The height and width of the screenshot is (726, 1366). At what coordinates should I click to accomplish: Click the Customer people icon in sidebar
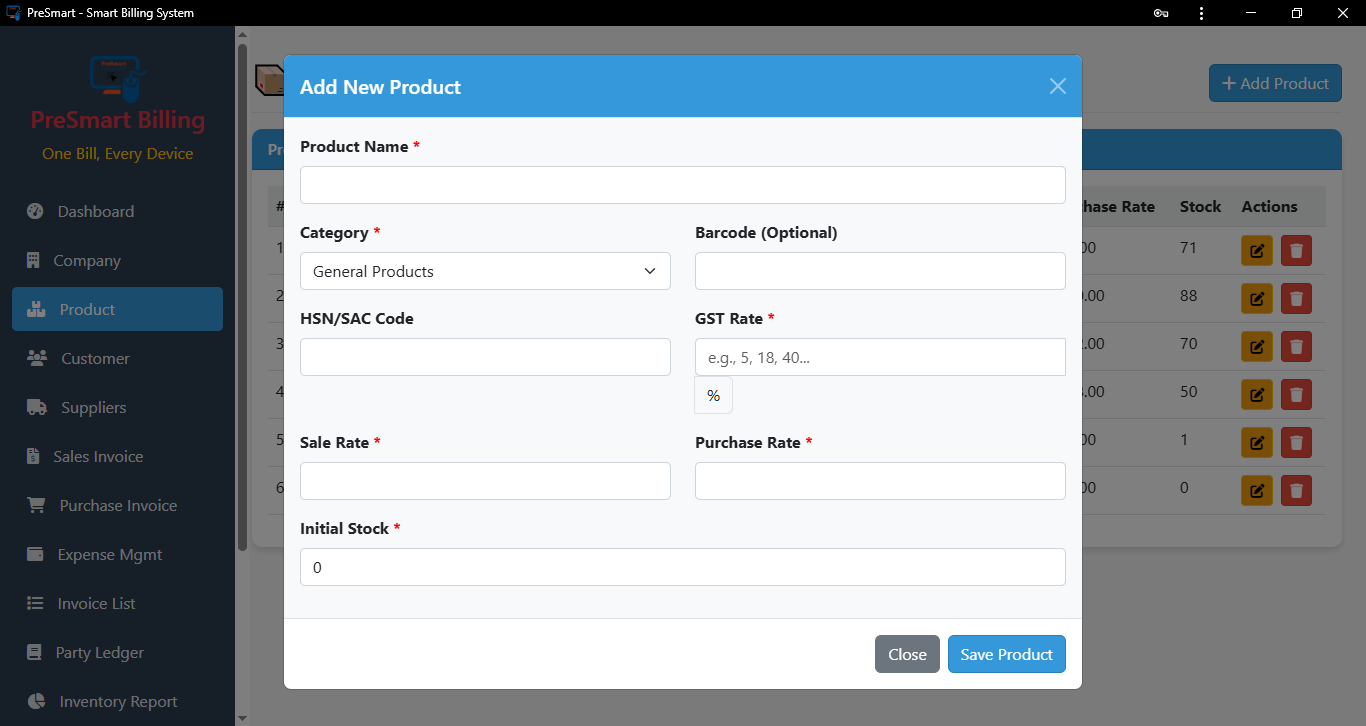coord(37,358)
